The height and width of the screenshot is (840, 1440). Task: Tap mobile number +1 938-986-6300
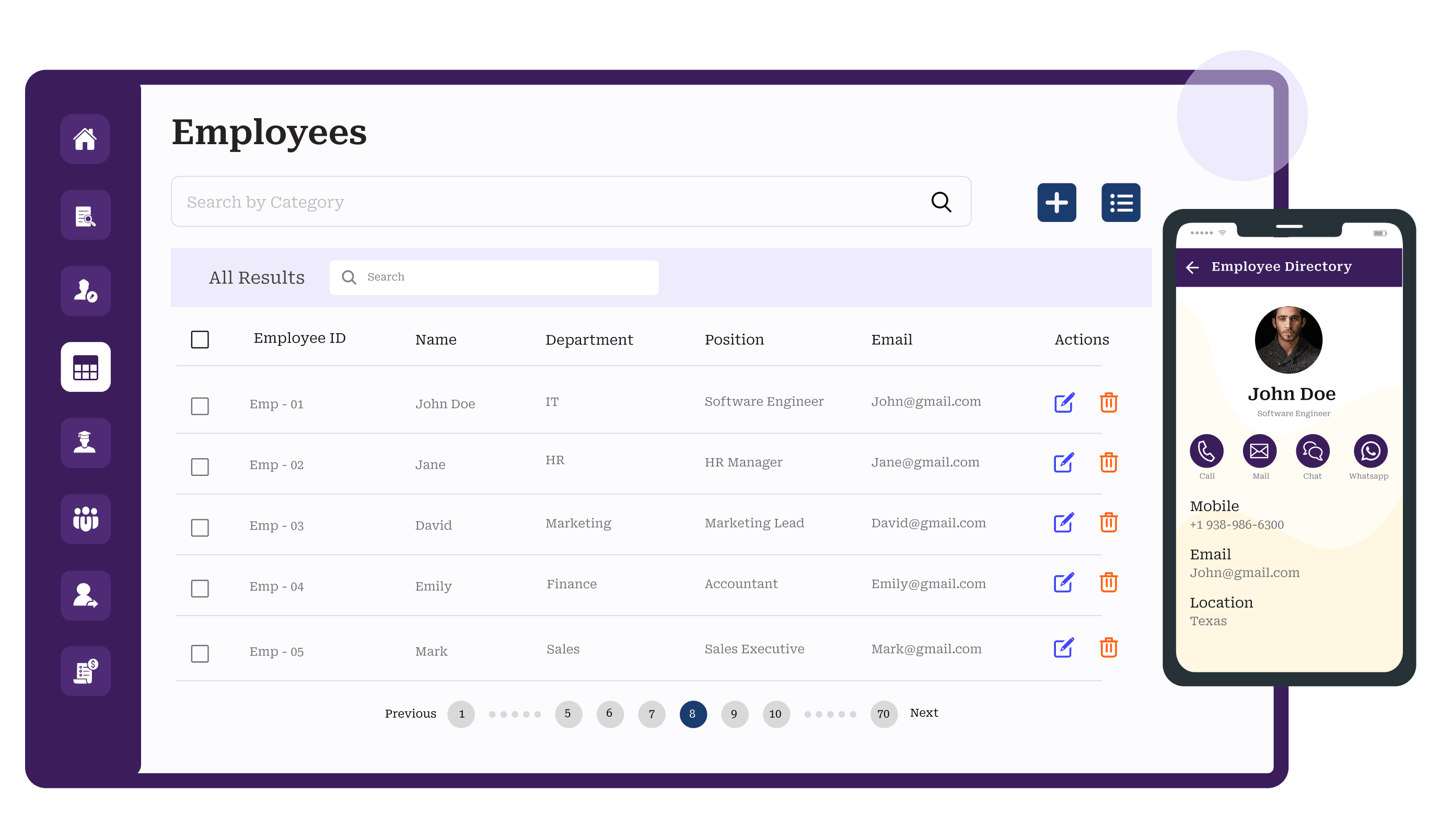click(1237, 524)
